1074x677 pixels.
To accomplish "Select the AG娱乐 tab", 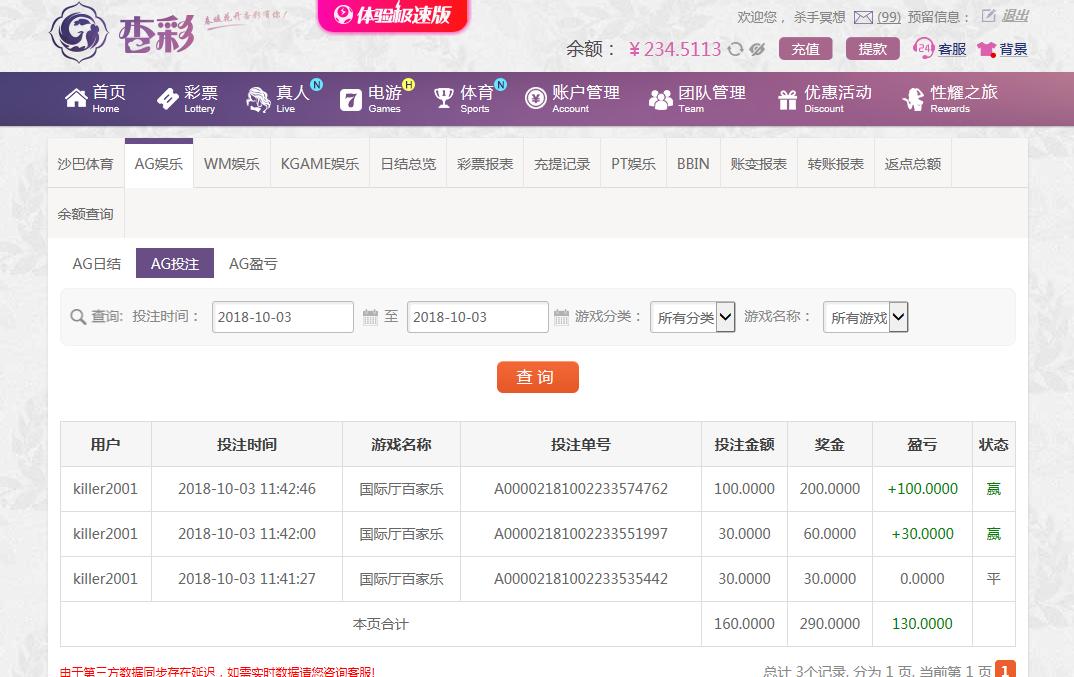I will (159, 164).
